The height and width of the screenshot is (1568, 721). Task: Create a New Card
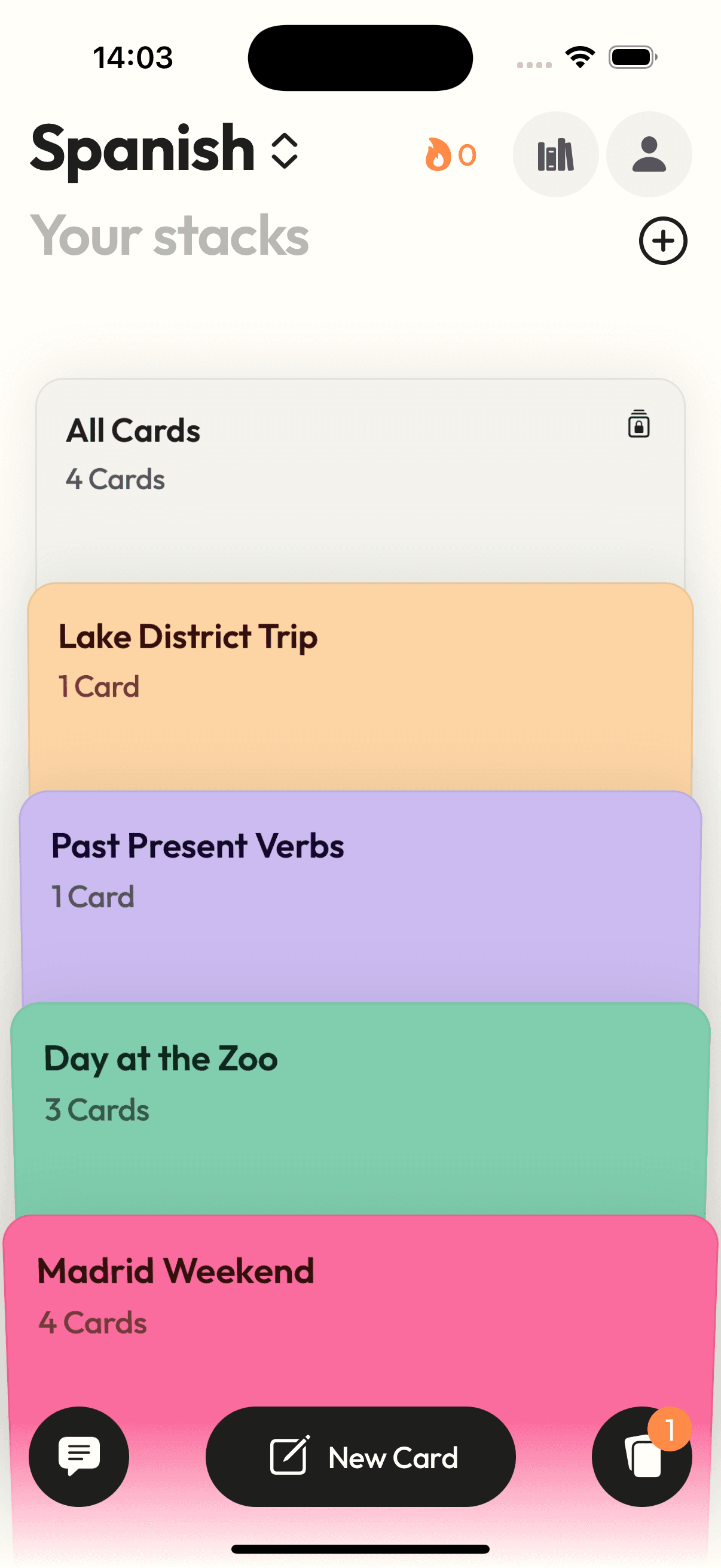tap(360, 1456)
